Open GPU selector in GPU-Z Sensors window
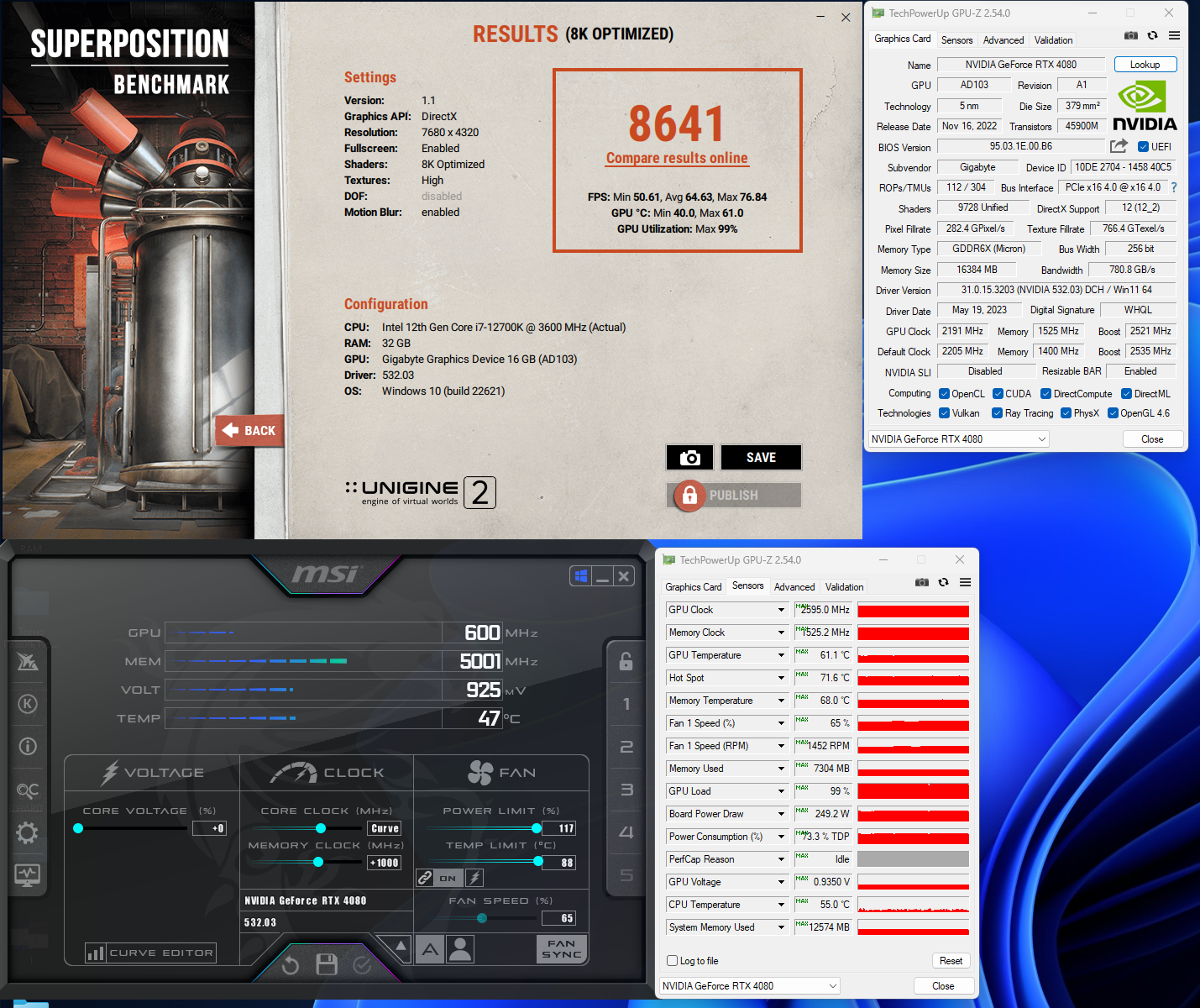Image resolution: width=1200 pixels, height=1008 pixels. (750, 986)
